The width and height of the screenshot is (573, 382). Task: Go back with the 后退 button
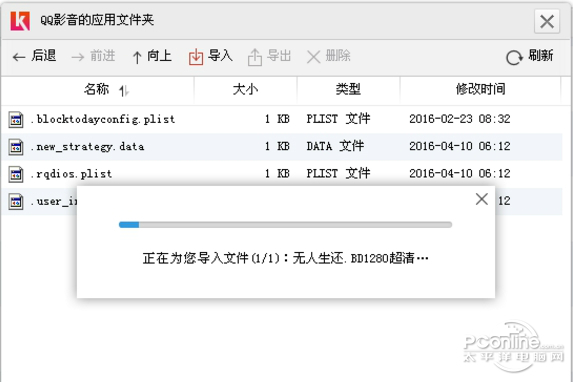point(34,56)
